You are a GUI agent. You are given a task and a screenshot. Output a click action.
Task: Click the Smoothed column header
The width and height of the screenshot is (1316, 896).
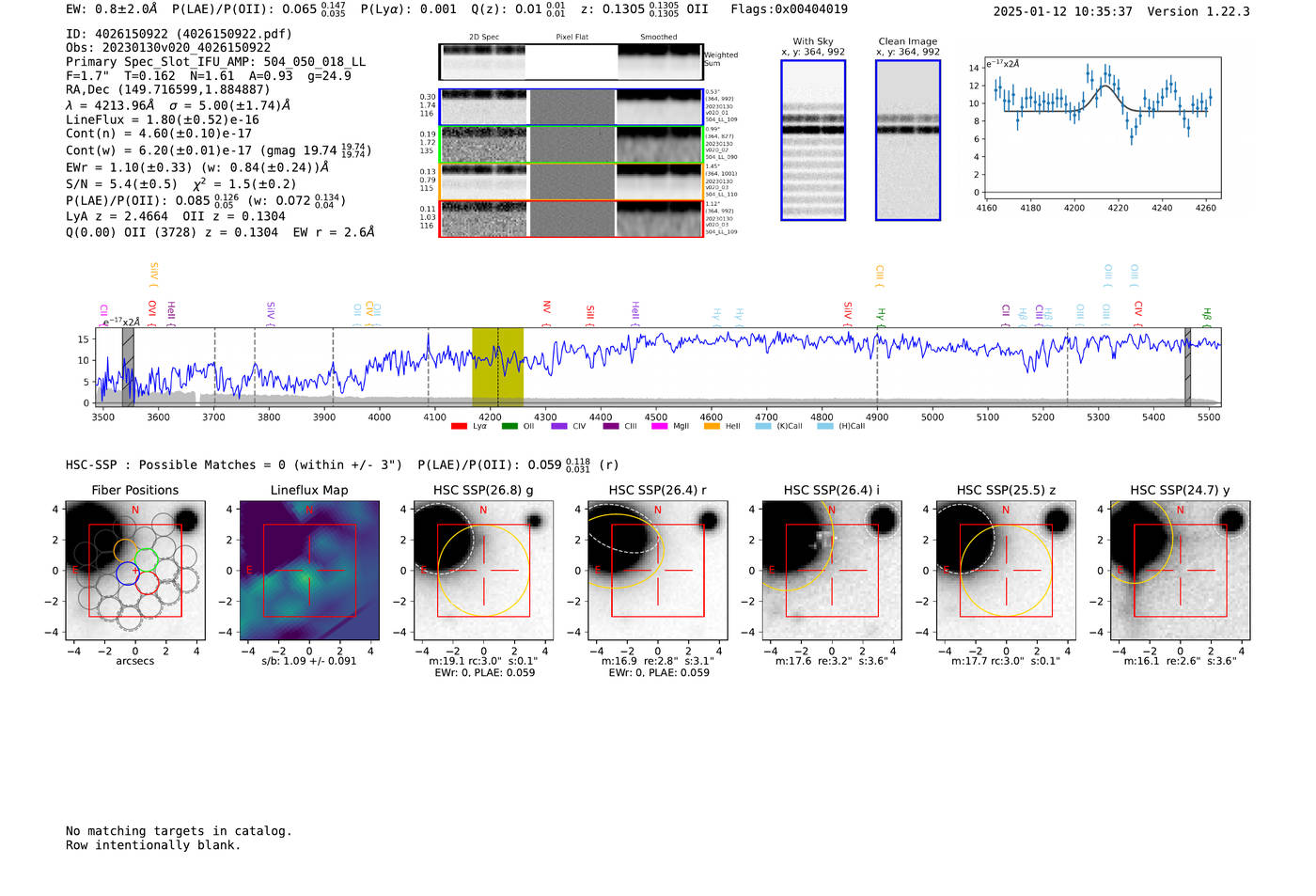[x=658, y=37]
